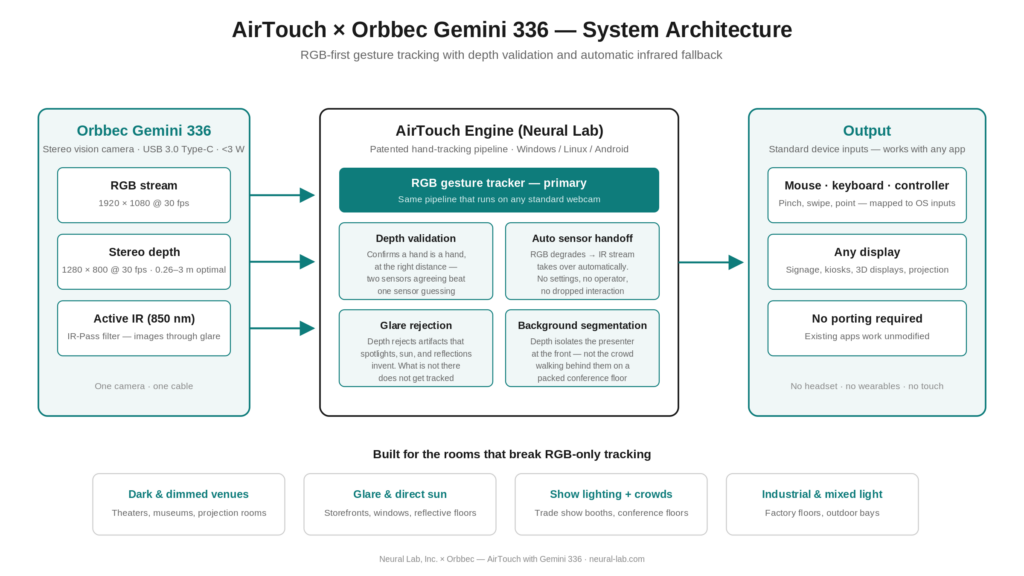The width and height of the screenshot is (1024, 576).
Task: Select the 'Stereo depth' card
Action: coord(144,262)
